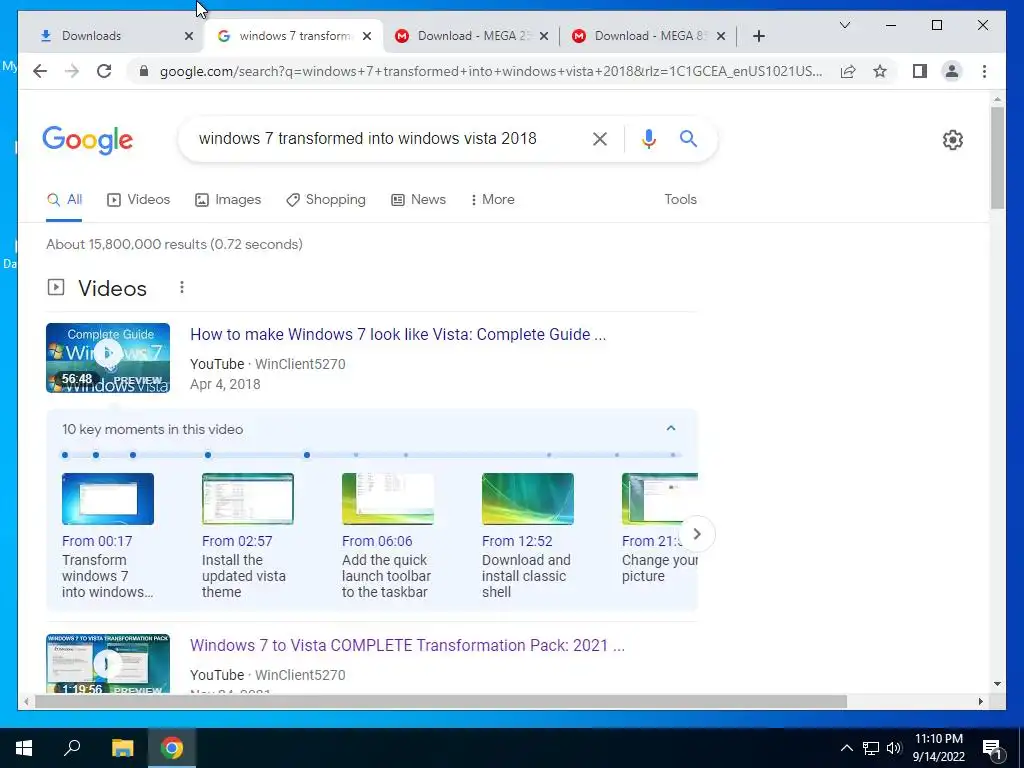This screenshot has width=1024, height=768.
Task: Click the scrollbar down arrow
Action: click(x=997, y=684)
